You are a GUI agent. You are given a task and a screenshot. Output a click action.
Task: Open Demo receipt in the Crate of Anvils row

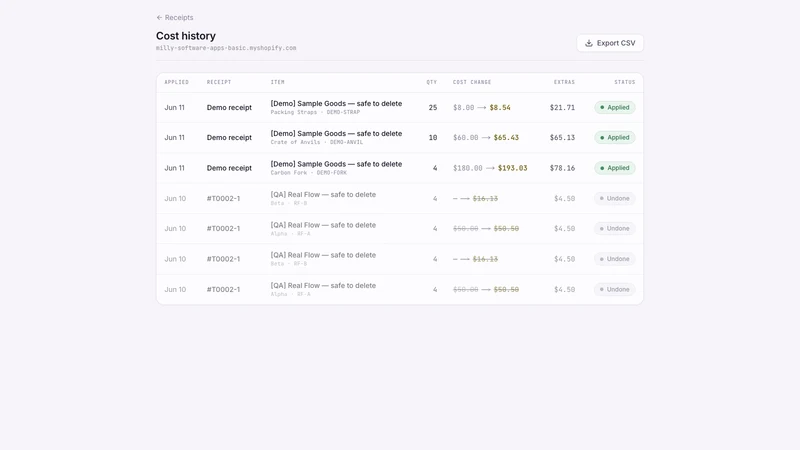[229, 138]
